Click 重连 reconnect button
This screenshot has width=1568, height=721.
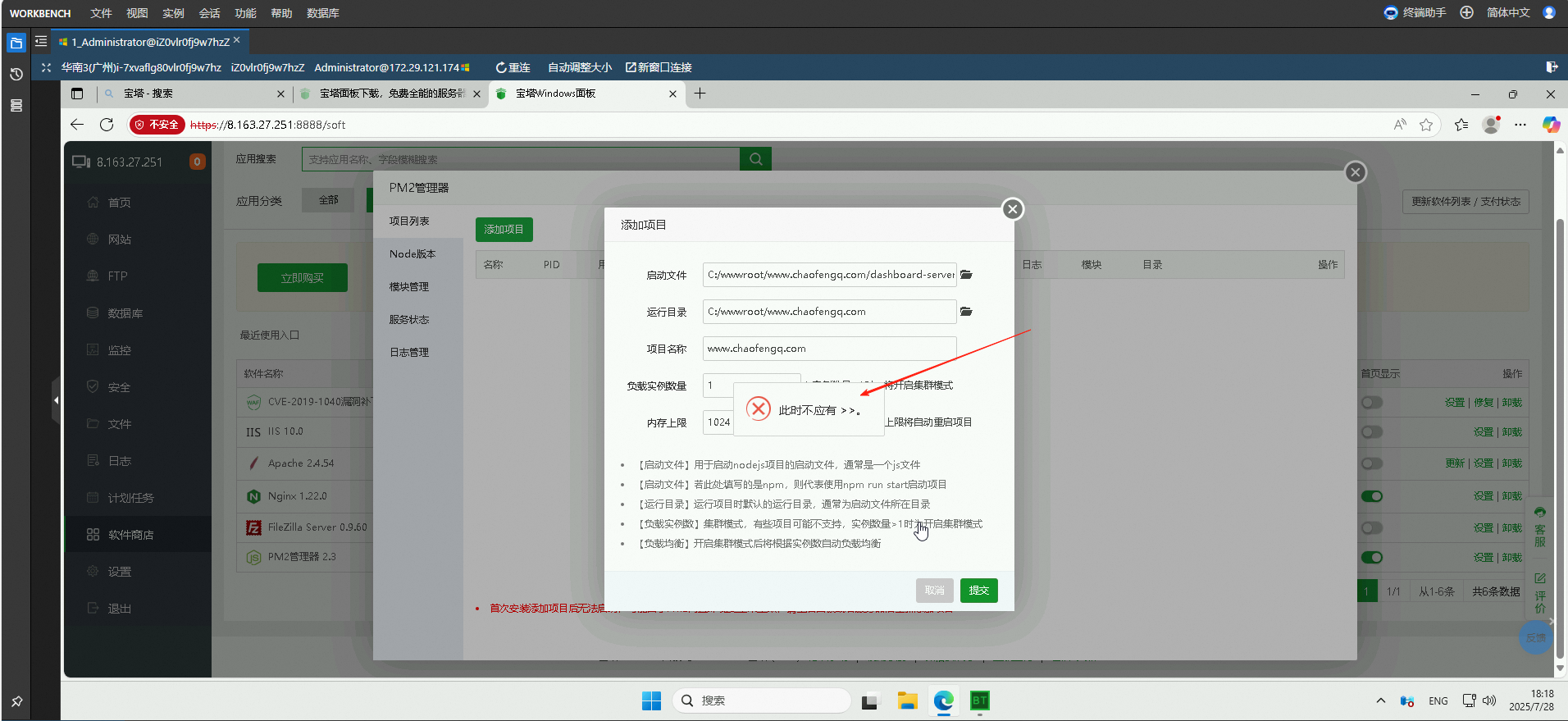point(513,67)
